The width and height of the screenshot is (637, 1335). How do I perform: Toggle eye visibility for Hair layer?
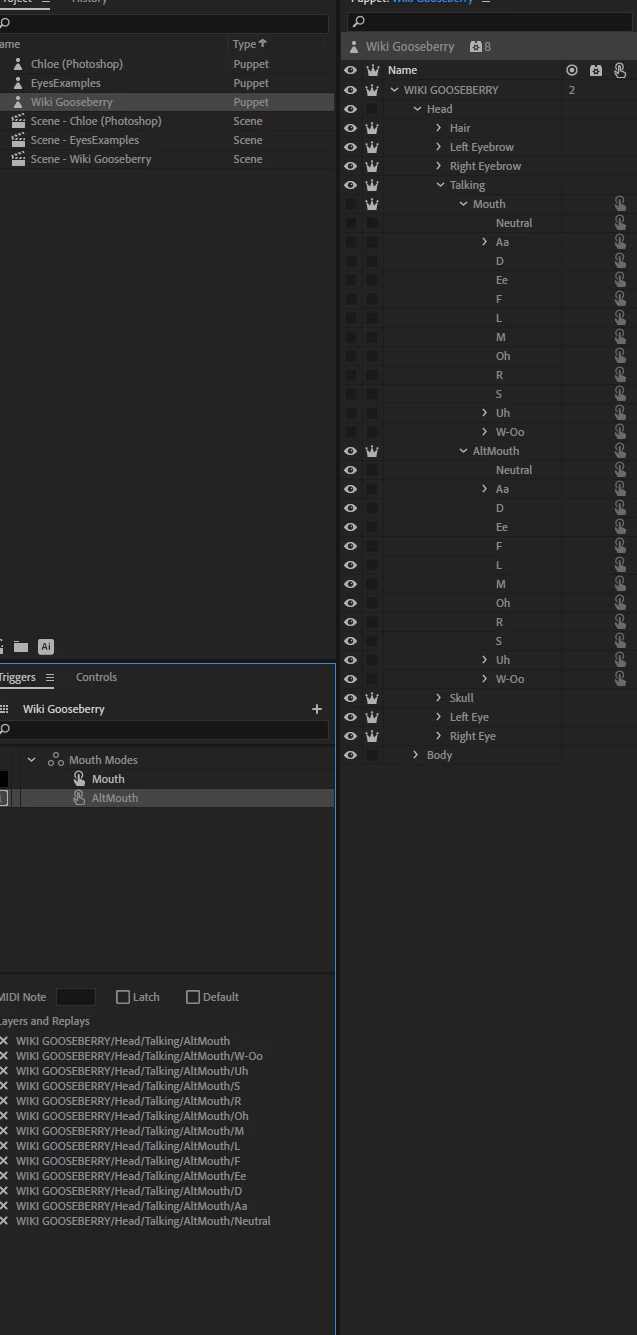click(350, 128)
